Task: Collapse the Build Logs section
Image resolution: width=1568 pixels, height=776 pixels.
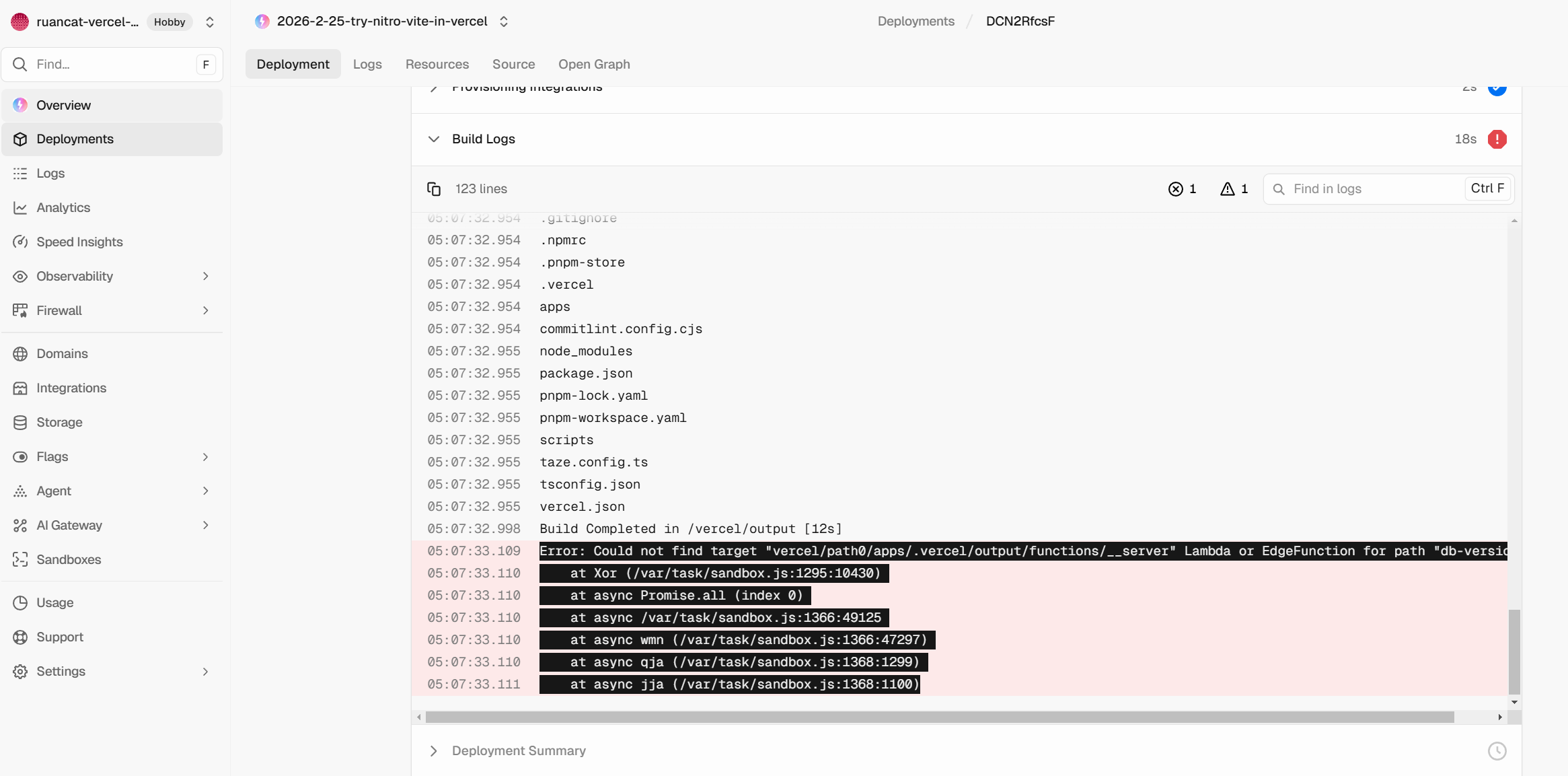Action: pos(434,139)
